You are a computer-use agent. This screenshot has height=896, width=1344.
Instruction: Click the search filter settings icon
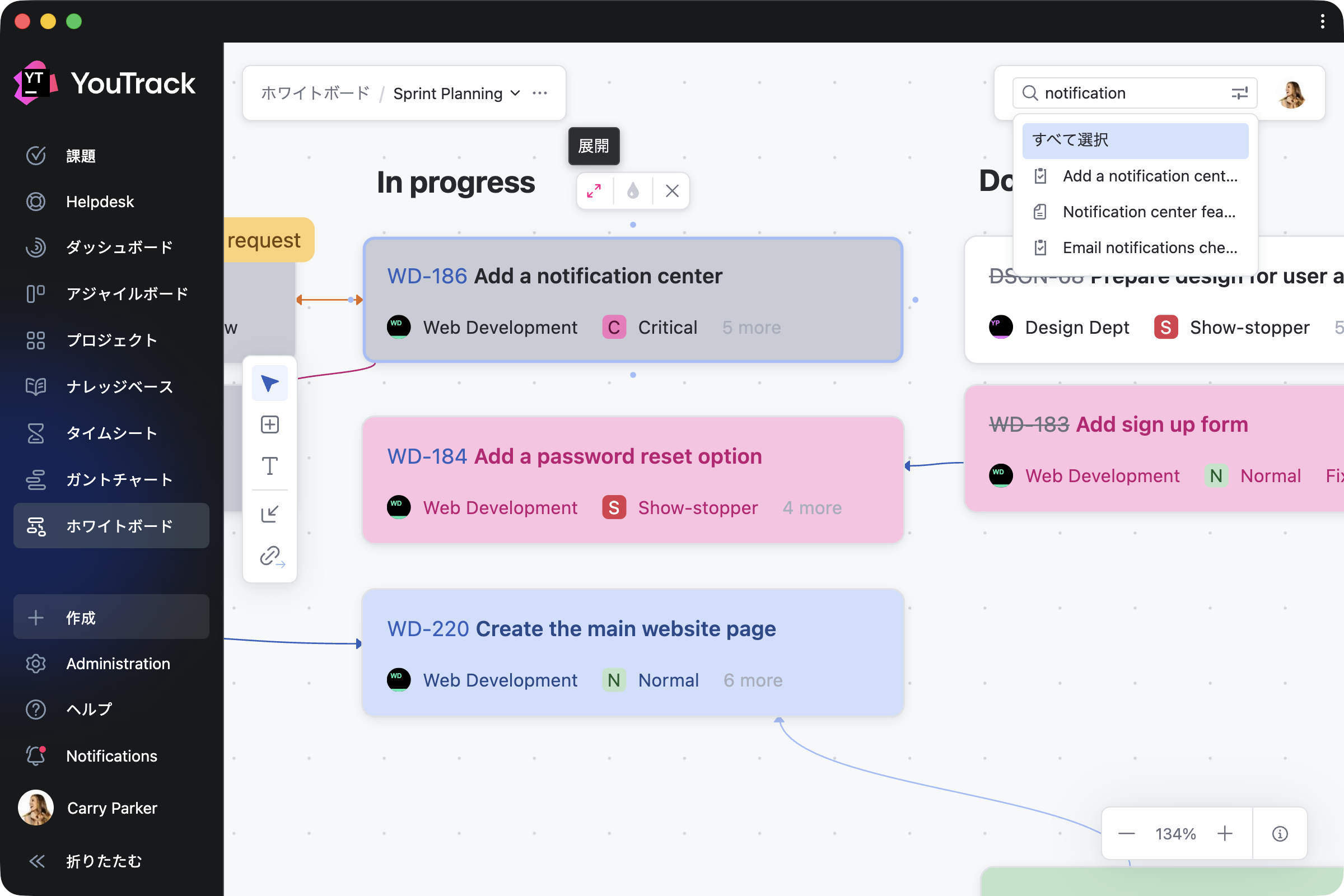(1239, 93)
